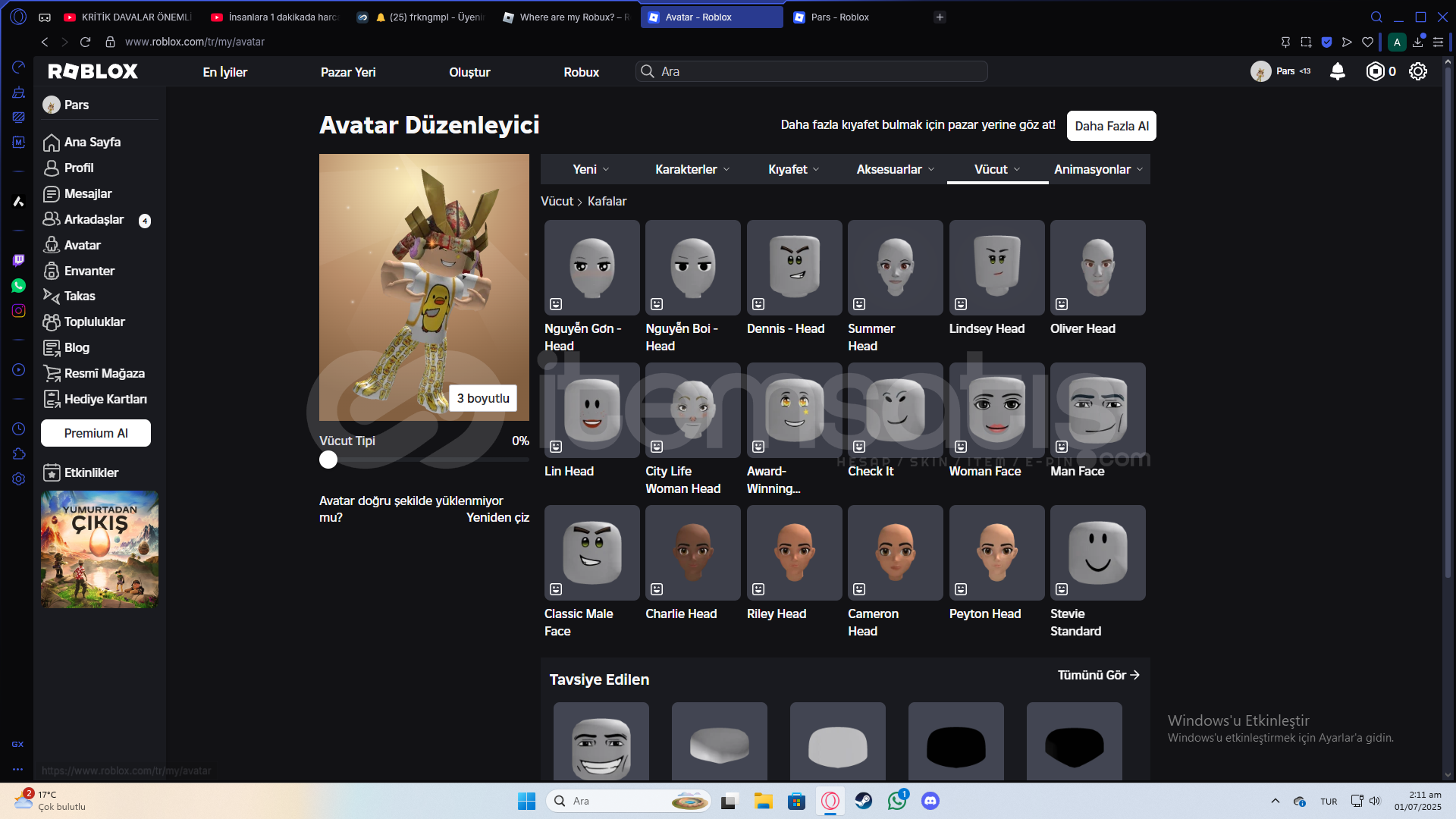The image size is (1456, 819).
Task: Expand the Animasyonlar dropdown
Action: point(1098,169)
